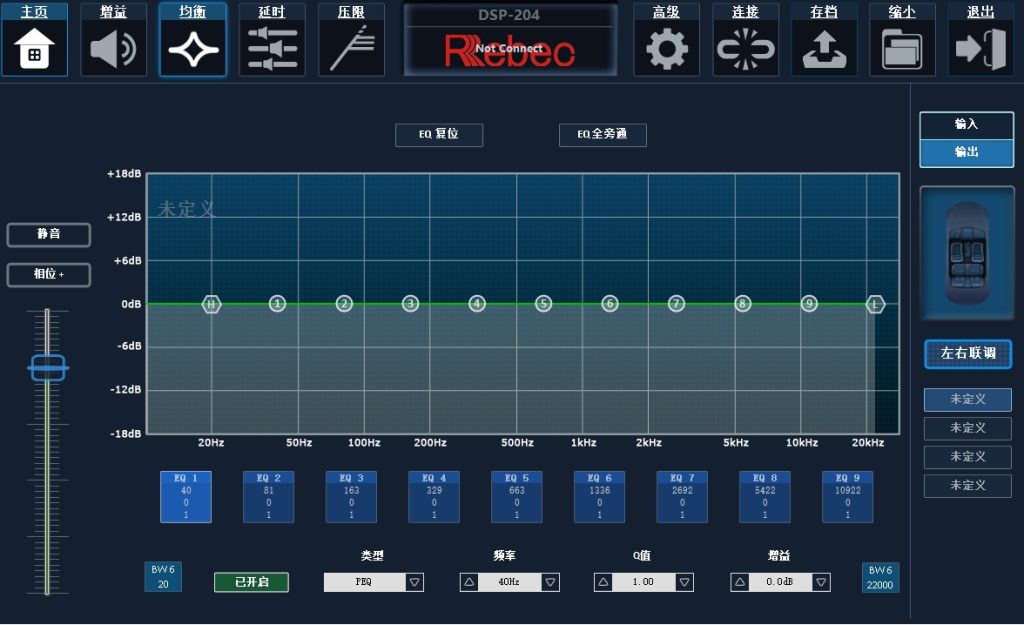Click the BW6 22000 low-pass filter box
Screen dimensions: 1024x625
[x=880, y=577]
